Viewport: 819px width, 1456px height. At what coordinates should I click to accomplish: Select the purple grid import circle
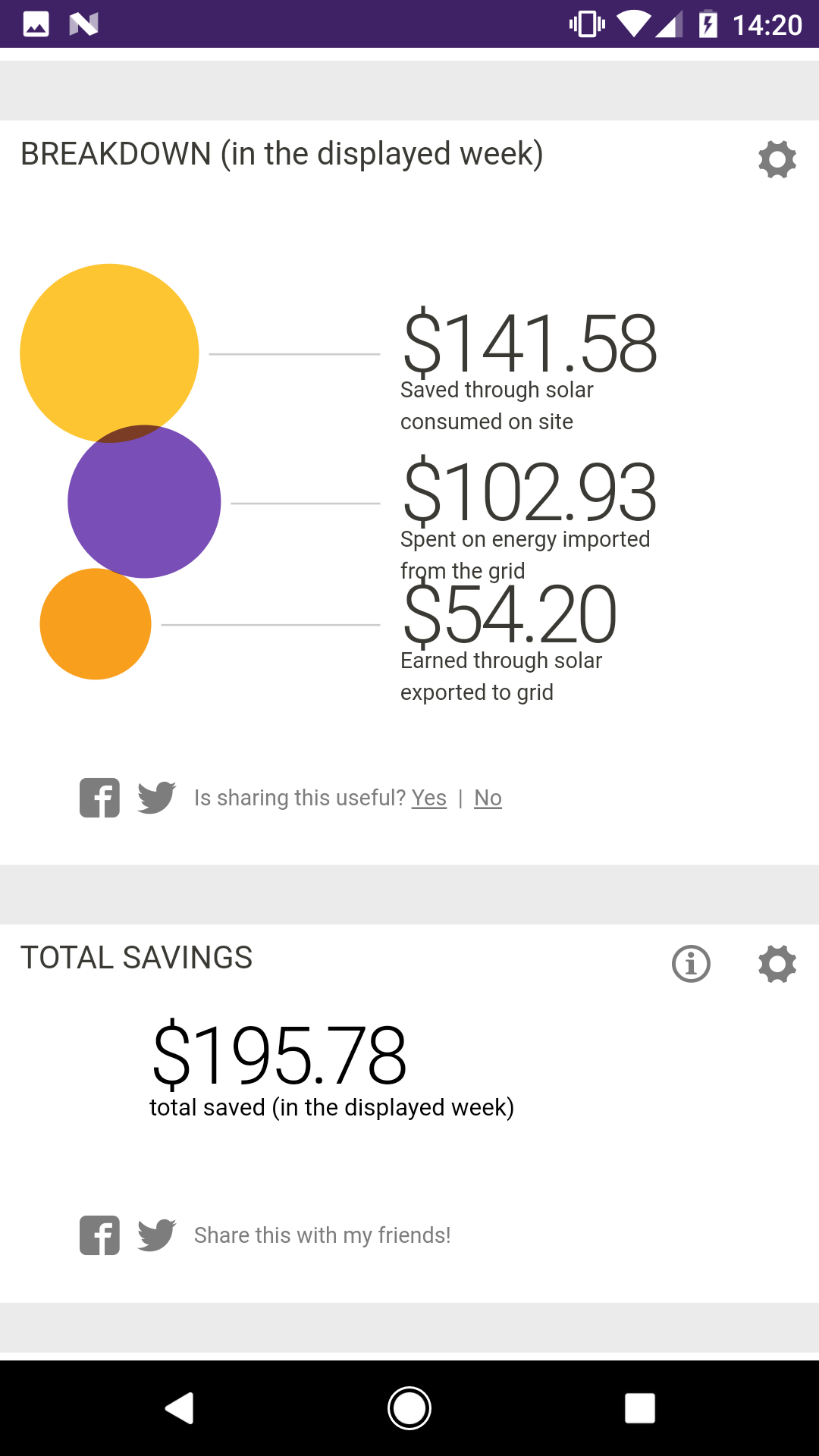(144, 501)
